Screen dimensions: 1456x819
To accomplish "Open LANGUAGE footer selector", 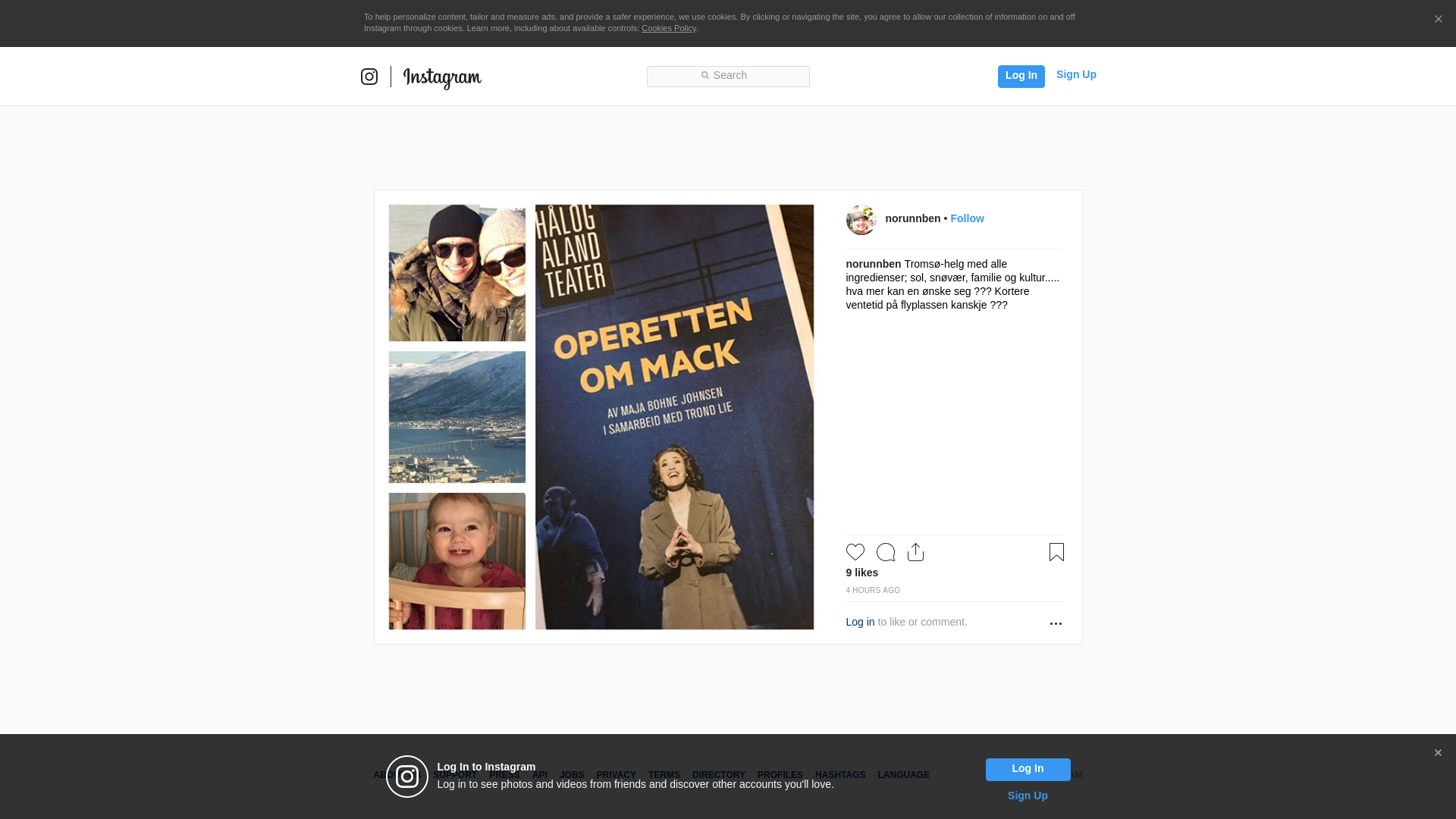I will [904, 775].
